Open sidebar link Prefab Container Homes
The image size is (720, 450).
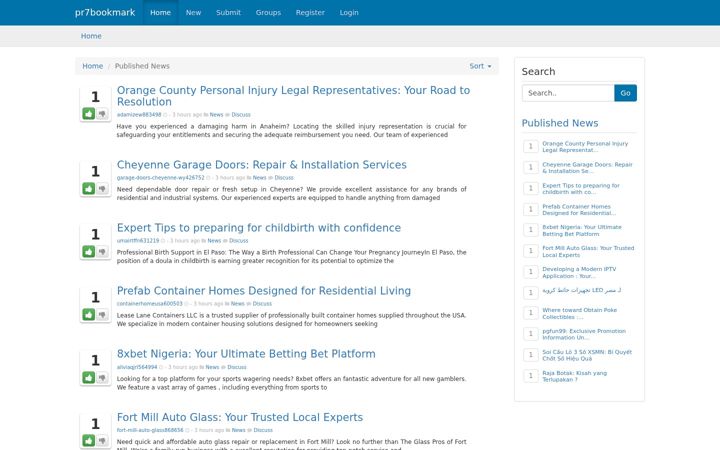point(579,210)
